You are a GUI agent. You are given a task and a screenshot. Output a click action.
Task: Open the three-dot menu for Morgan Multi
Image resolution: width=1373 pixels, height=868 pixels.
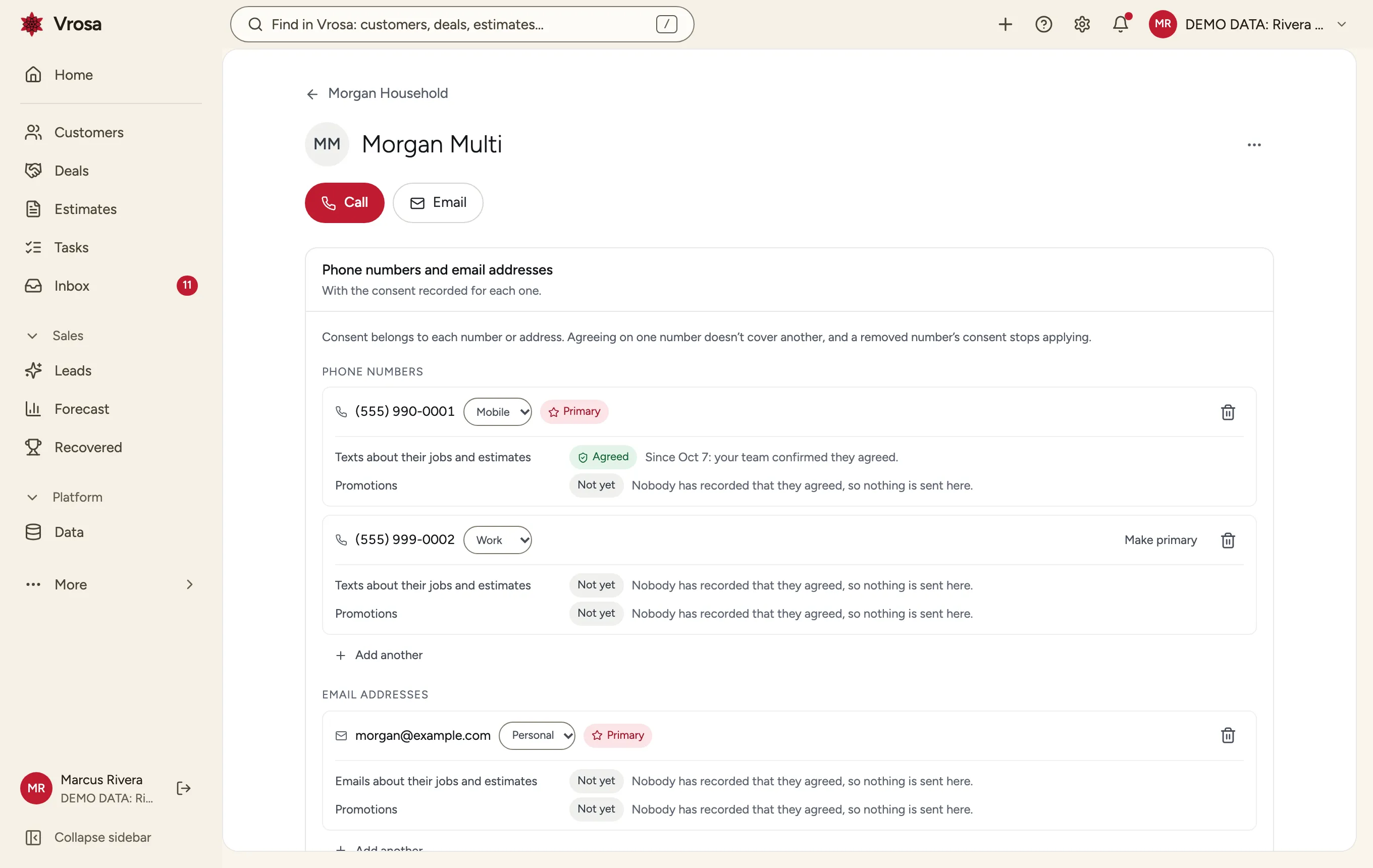[x=1254, y=145]
